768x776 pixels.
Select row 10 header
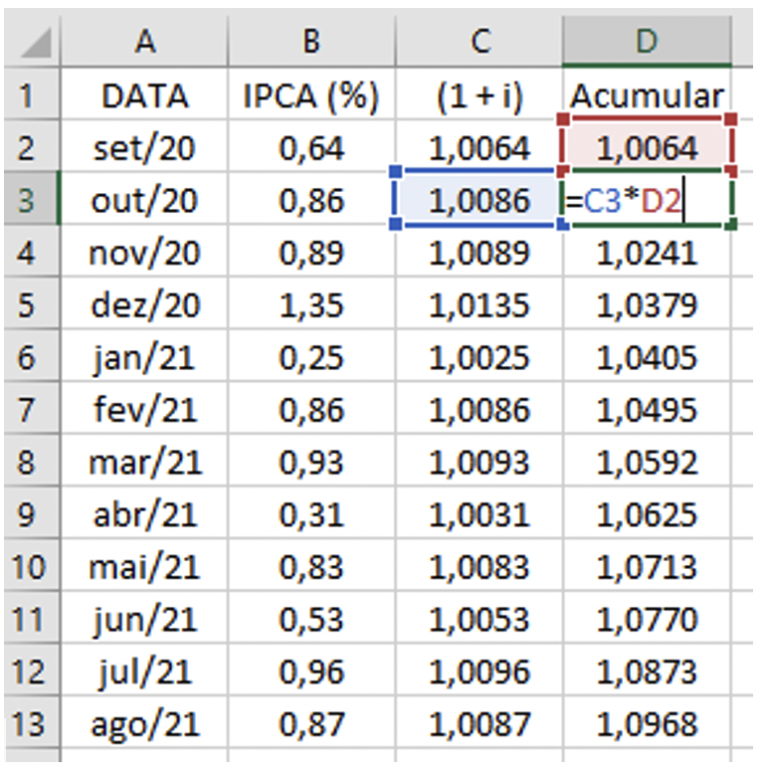pyautogui.click(x=33, y=566)
